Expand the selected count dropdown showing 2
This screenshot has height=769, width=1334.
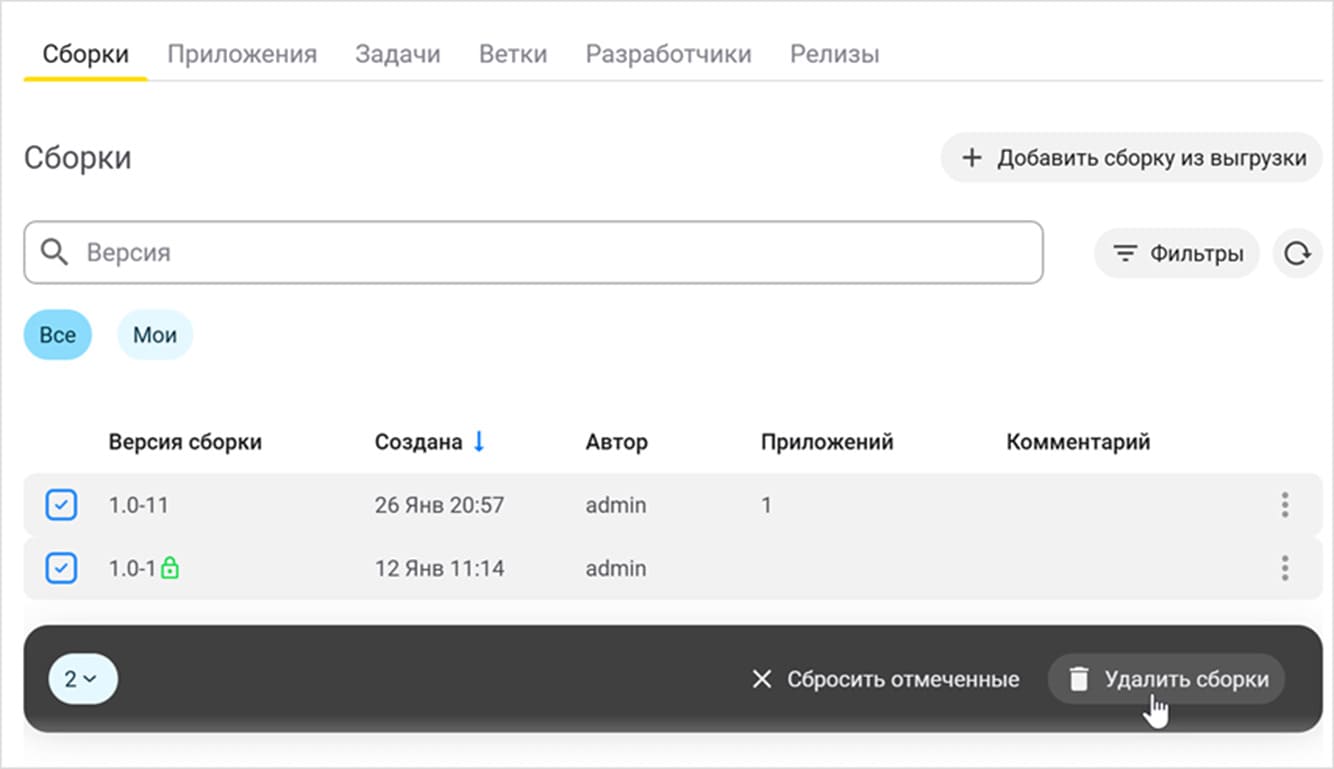(82, 679)
